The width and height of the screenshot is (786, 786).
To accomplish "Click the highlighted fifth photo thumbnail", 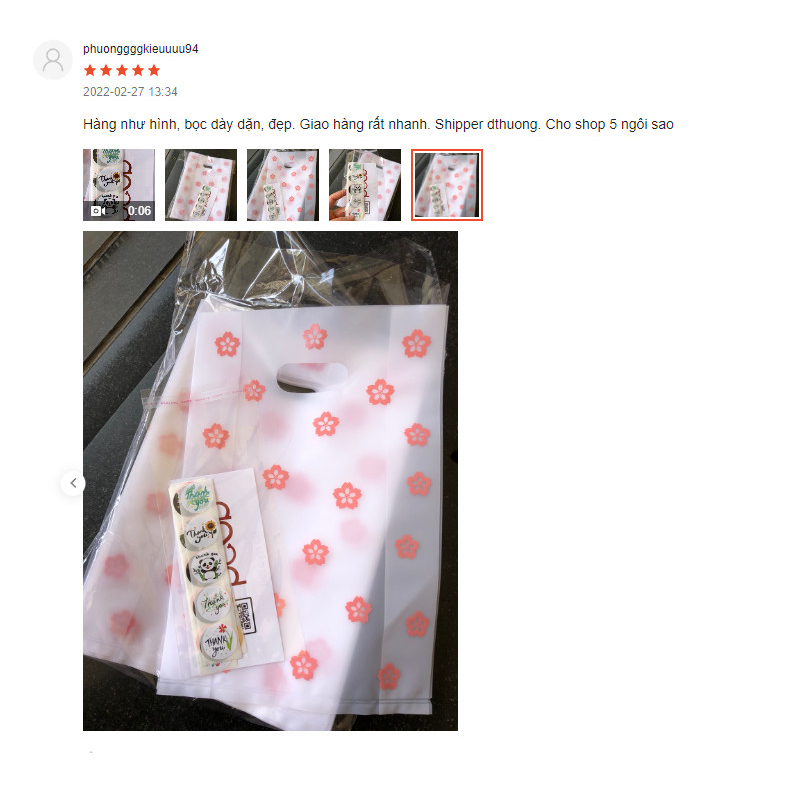I will (447, 185).
